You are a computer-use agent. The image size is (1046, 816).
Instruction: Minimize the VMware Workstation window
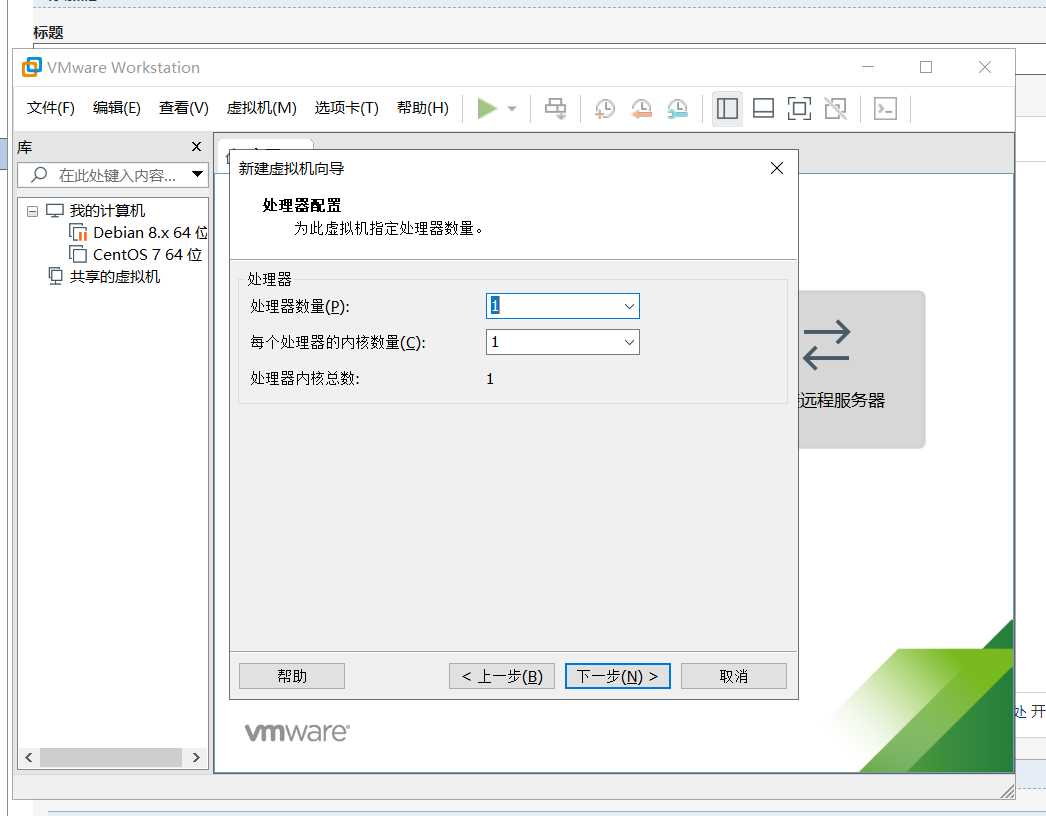[x=868, y=67]
